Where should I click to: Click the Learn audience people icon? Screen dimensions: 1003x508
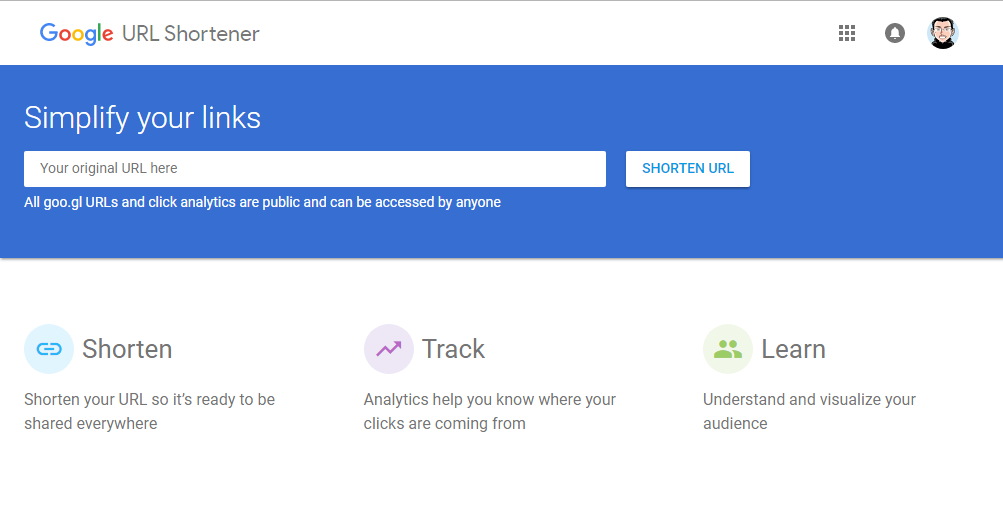[728, 349]
